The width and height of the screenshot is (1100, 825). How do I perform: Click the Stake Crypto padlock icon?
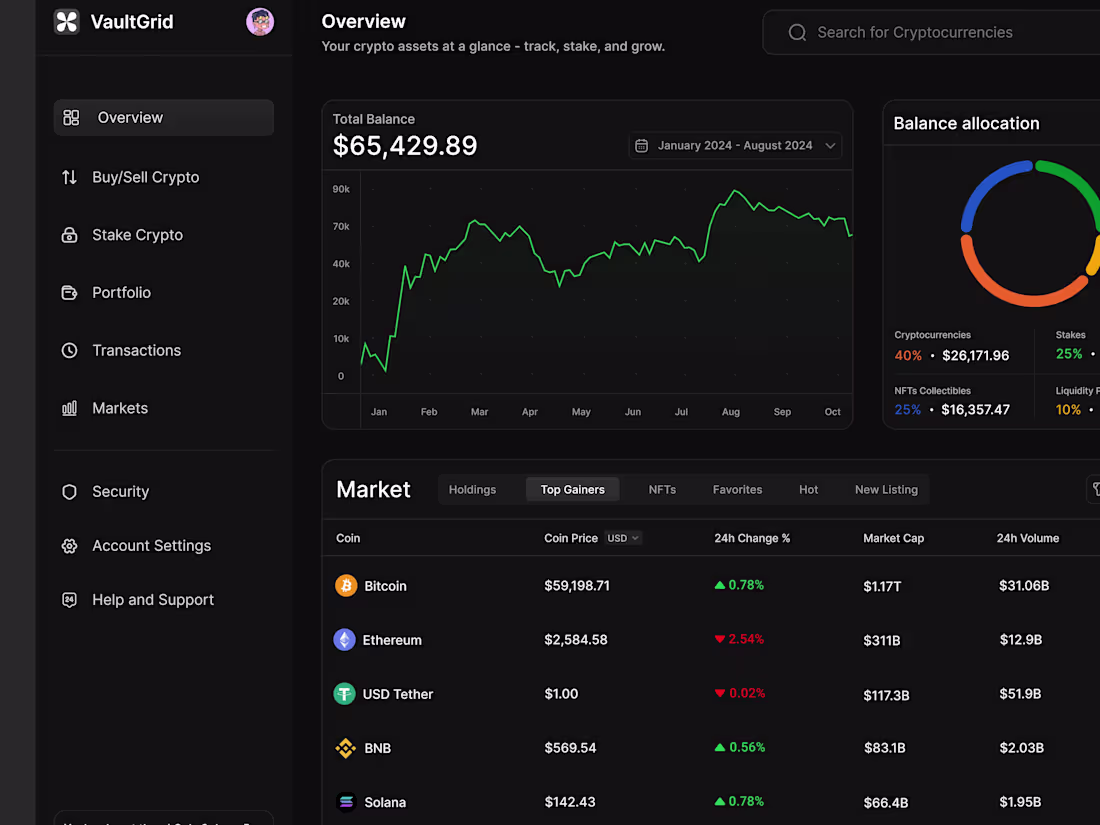tap(69, 234)
